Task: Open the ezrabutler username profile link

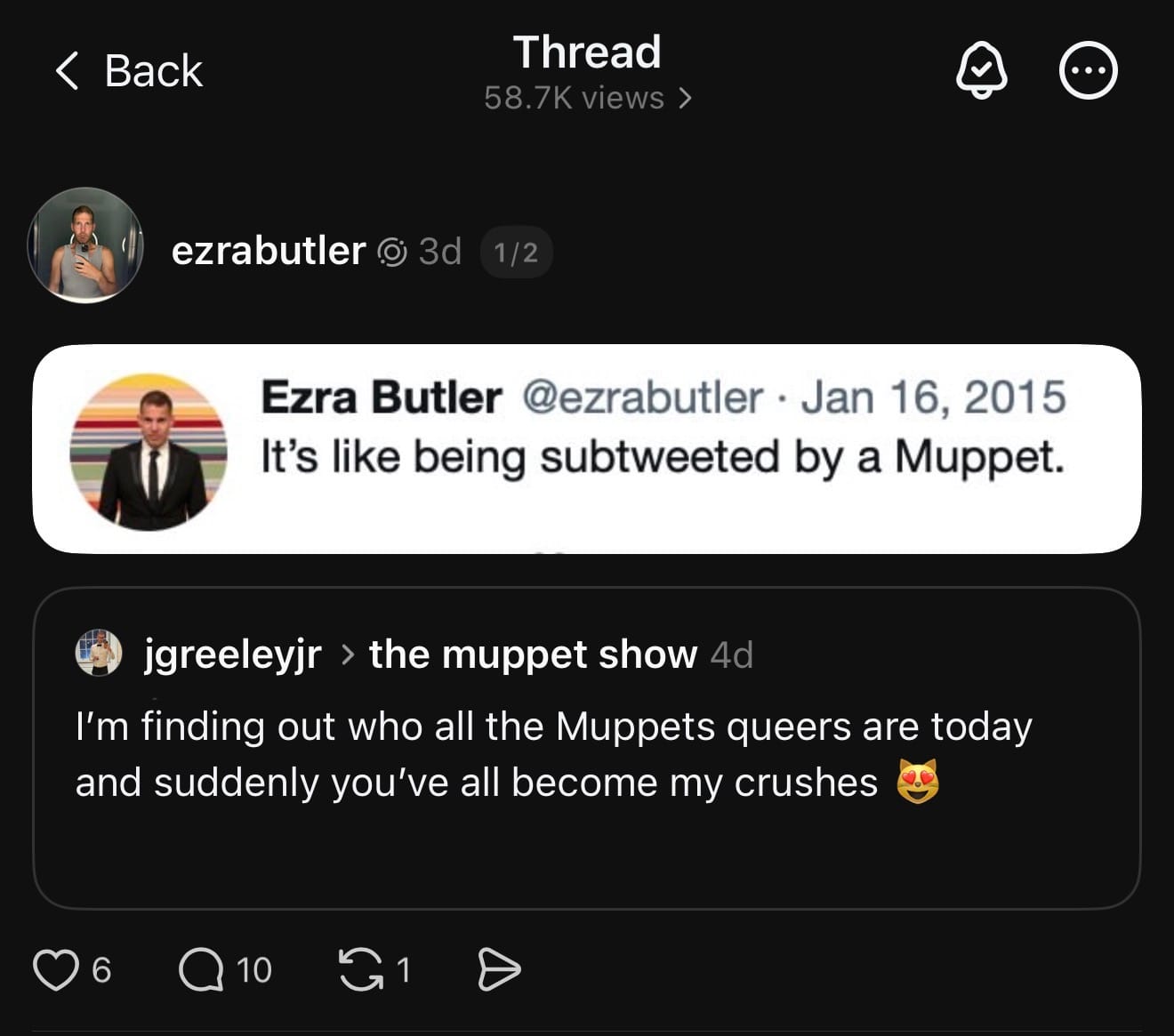Action: click(x=268, y=252)
